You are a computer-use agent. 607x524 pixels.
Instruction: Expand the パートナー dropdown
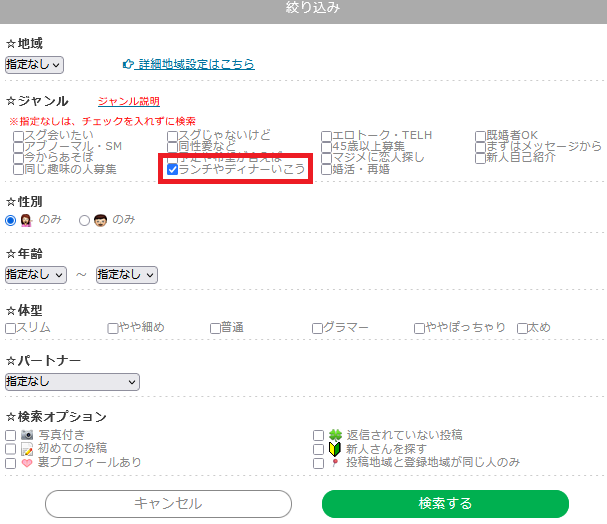(72, 381)
